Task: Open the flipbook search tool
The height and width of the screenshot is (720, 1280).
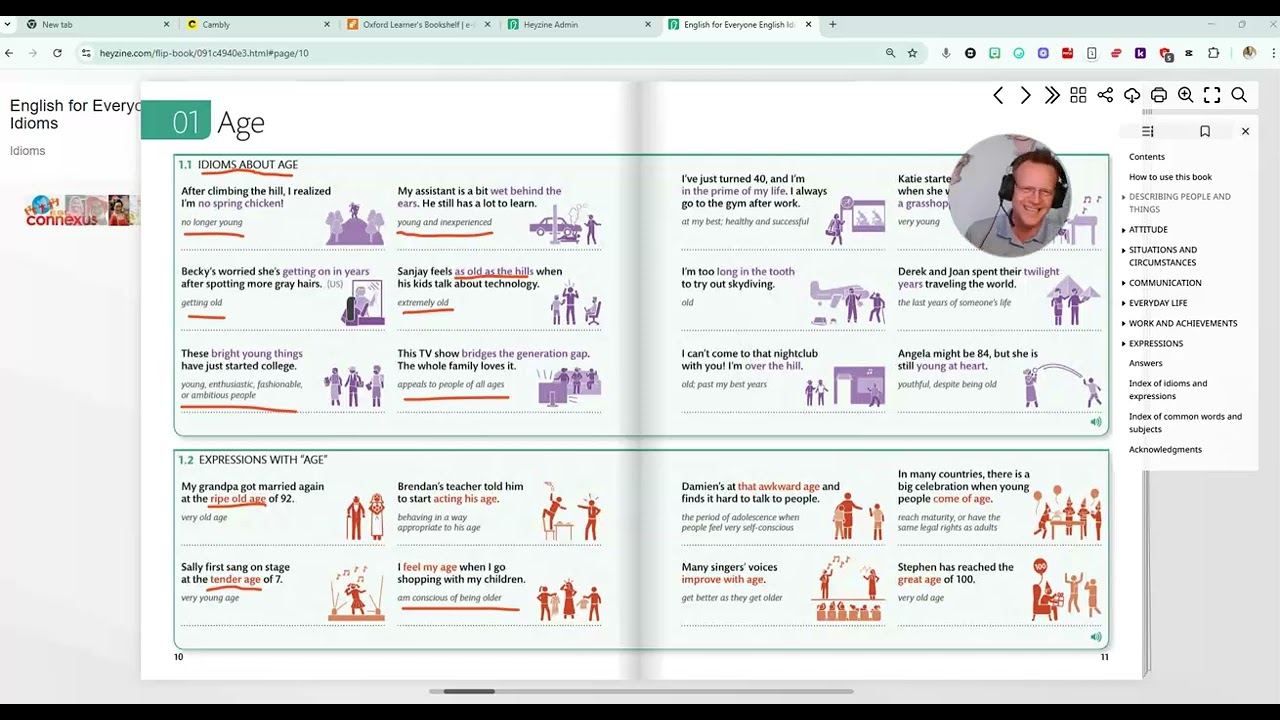Action: click(1239, 95)
